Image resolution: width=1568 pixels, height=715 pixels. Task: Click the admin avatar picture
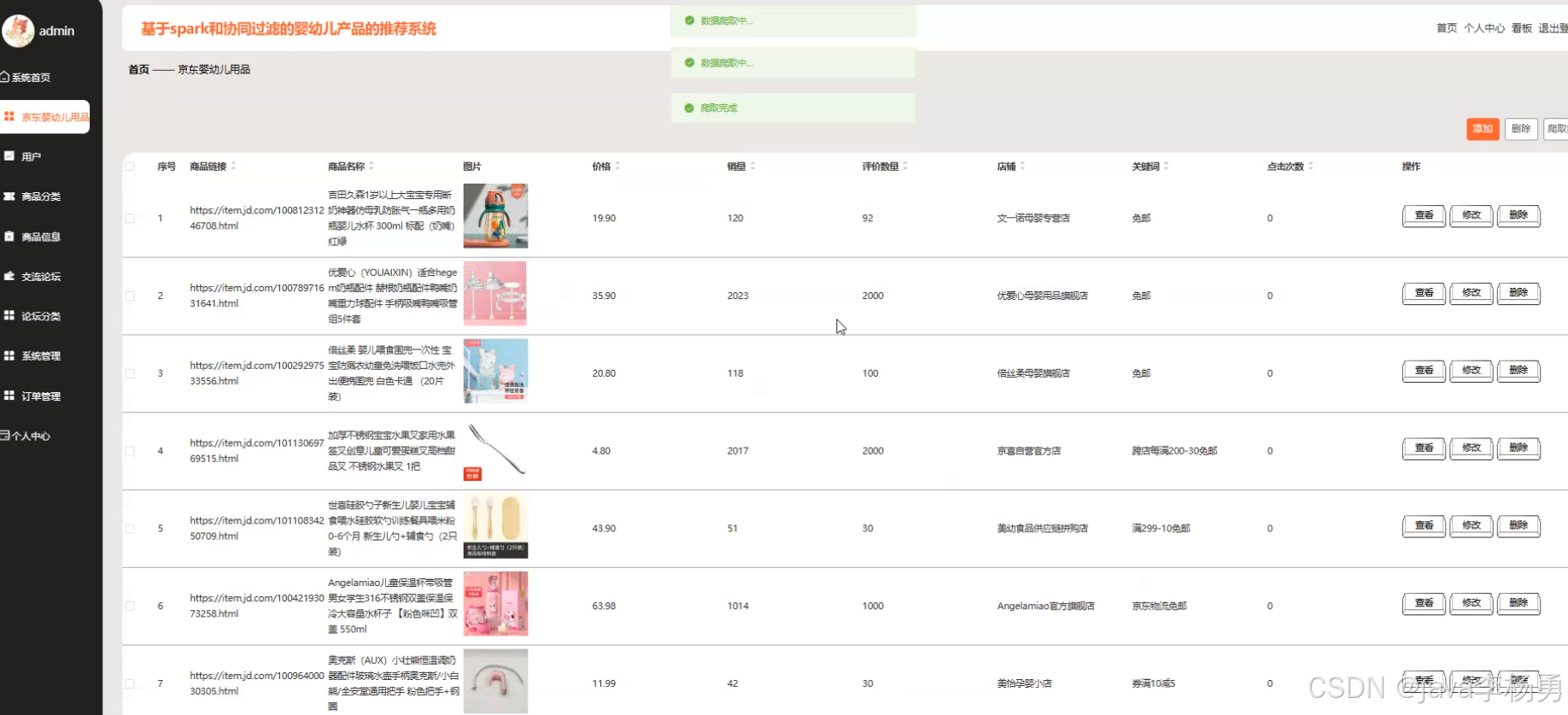18,31
